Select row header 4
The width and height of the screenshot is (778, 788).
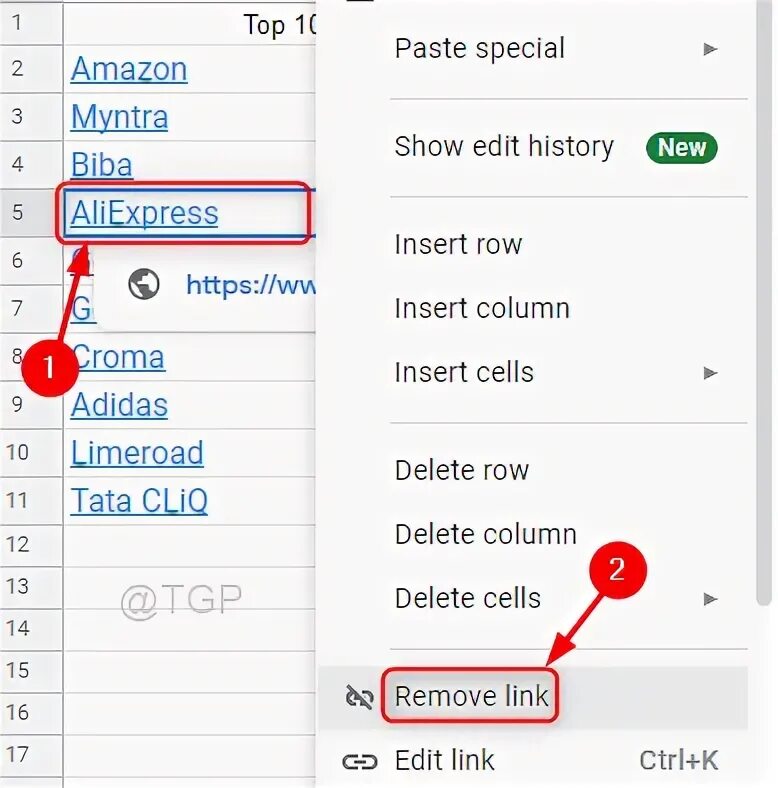pyautogui.click(x=31, y=165)
